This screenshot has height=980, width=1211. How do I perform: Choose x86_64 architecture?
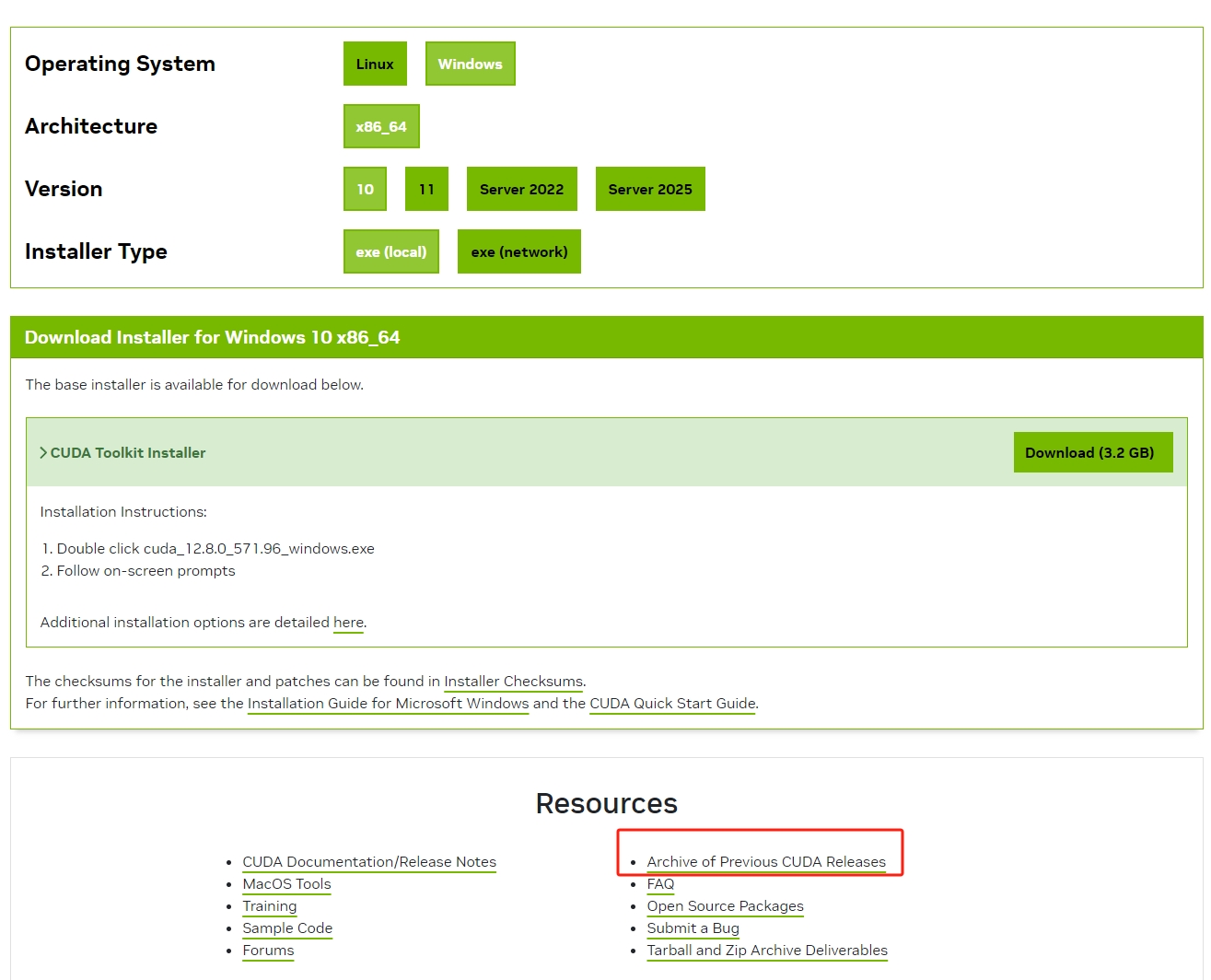pyautogui.click(x=381, y=126)
